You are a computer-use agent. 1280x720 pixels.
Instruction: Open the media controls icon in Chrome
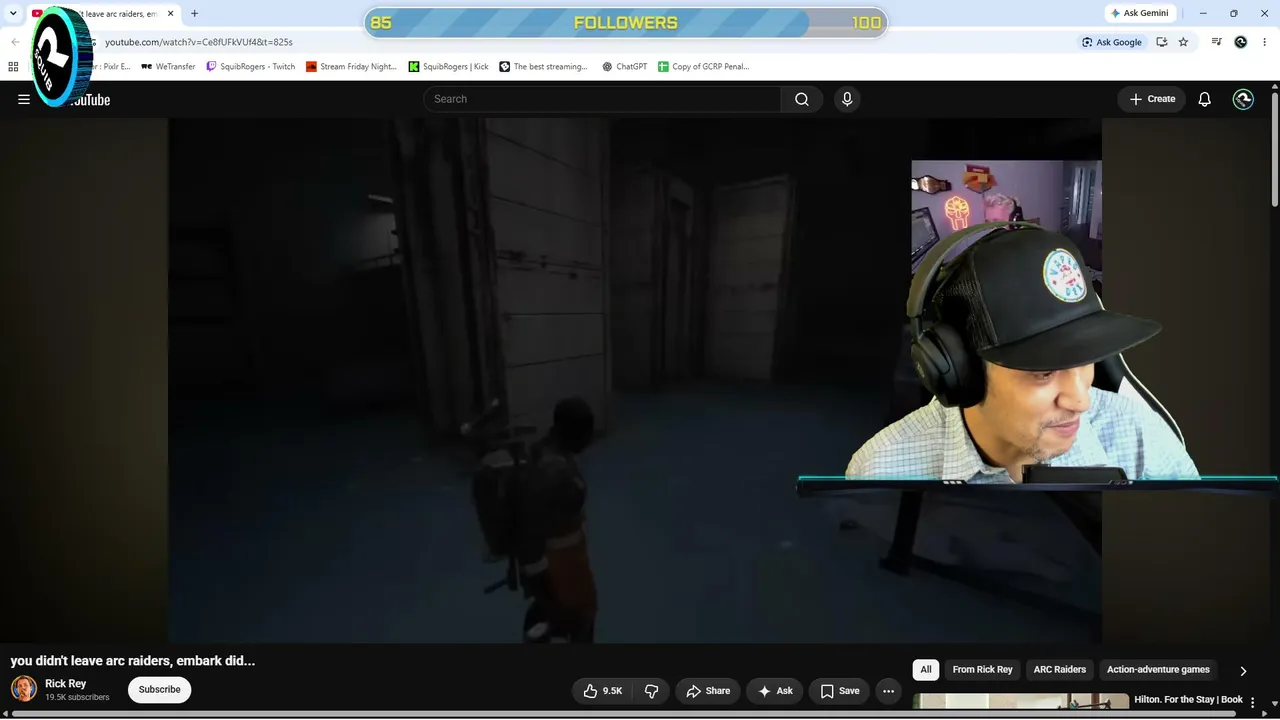tap(1217, 42)
